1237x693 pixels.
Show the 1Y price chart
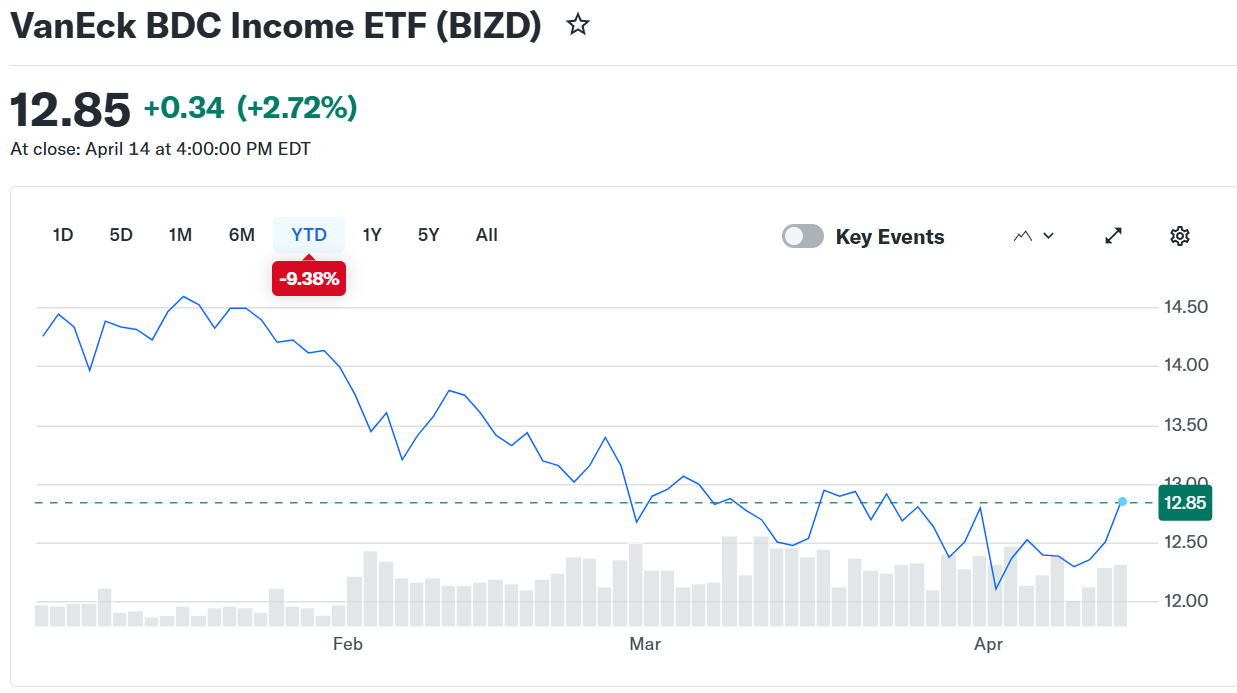click(x=372, y=235)
